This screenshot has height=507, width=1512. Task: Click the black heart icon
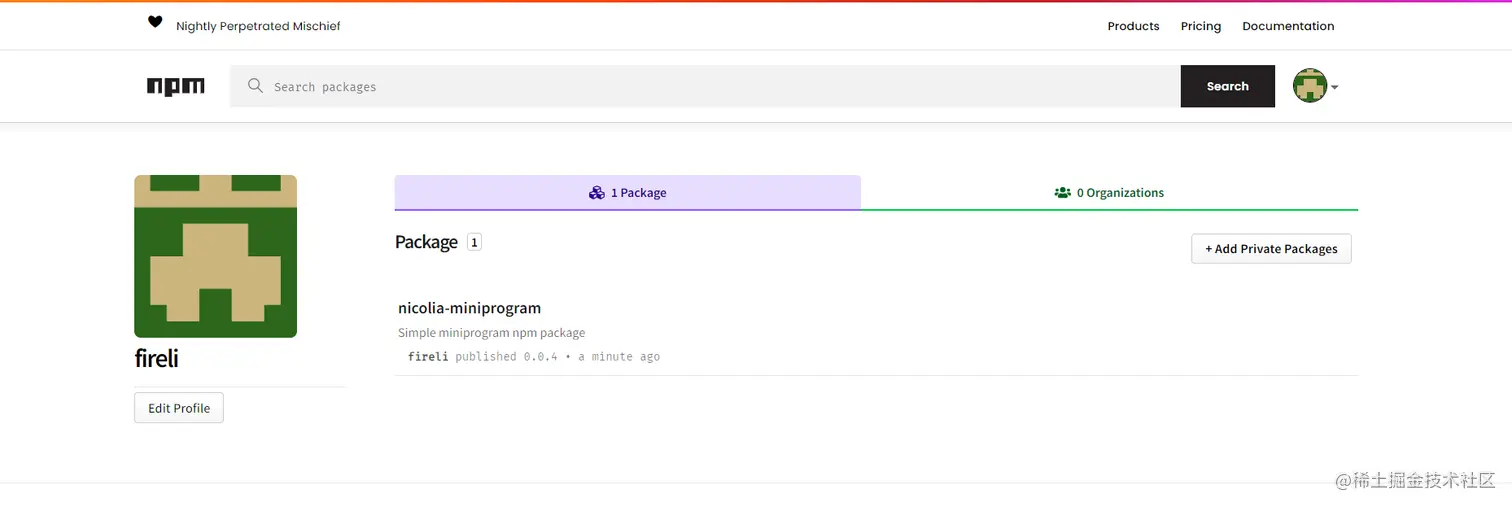point(155,22)
